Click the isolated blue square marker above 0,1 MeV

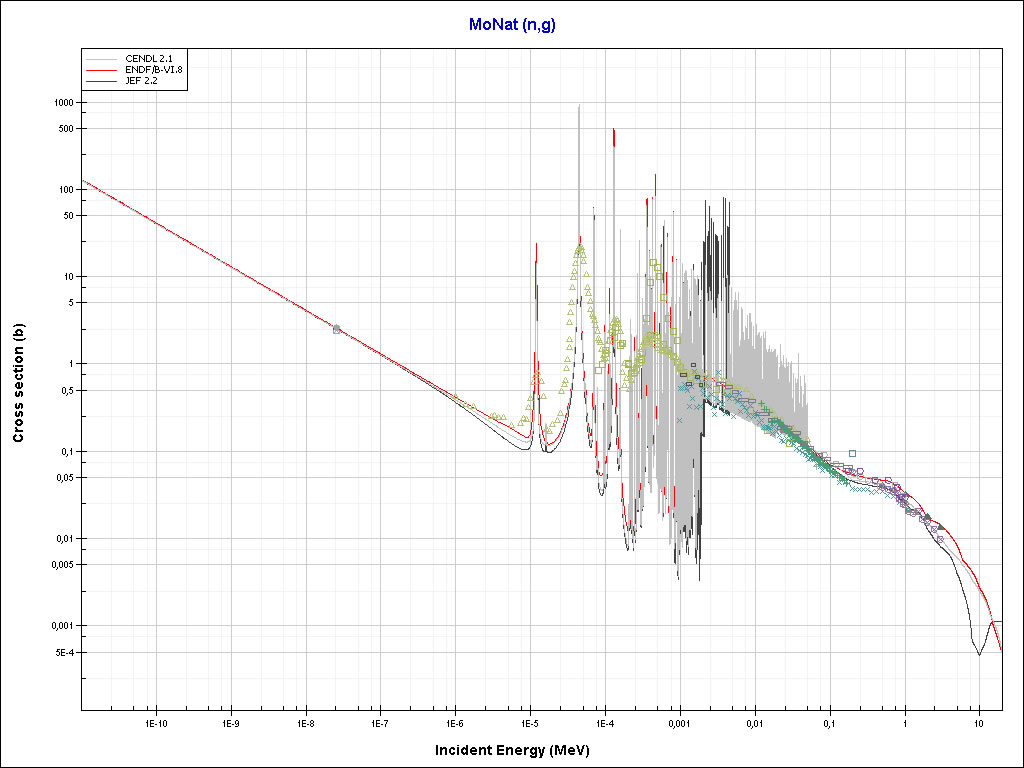pyautogui.click(x=852, y=453)
